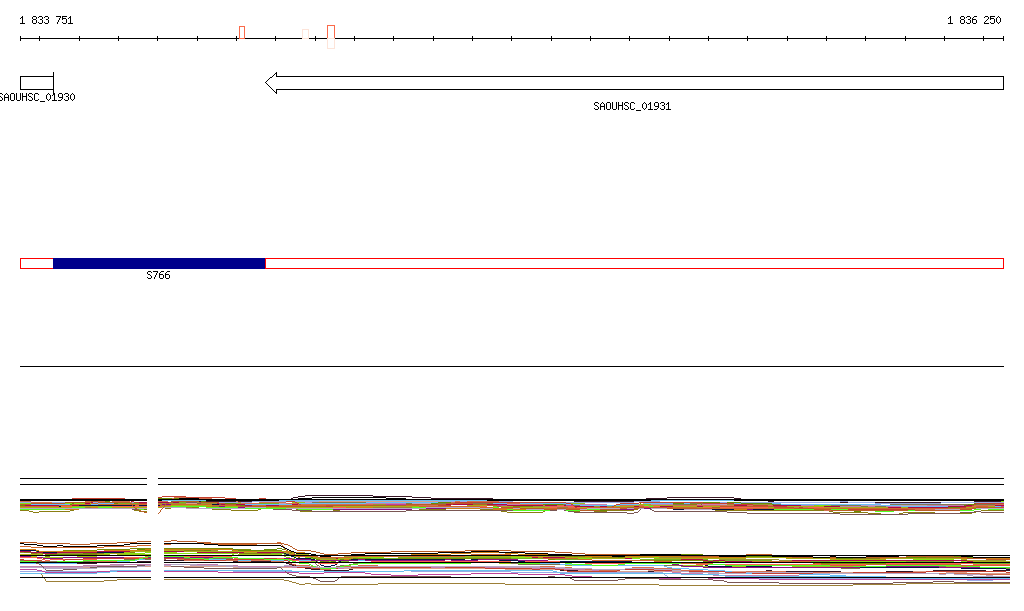Viewport: 1024px width, 611px height.
Task: Click the small solid red ruler marker
Action: pyautogui.click(x=242, y=33)
